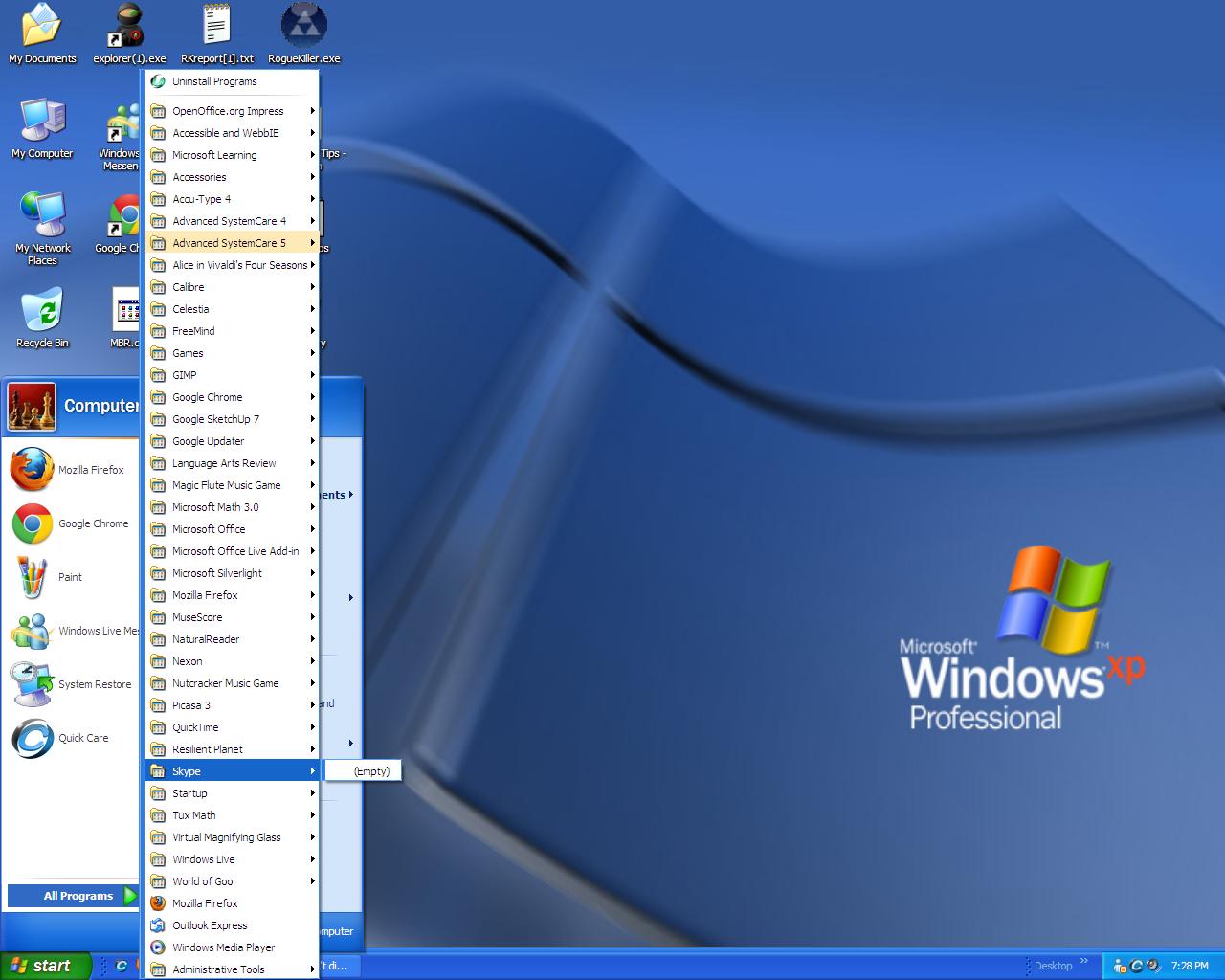This screenshot has height=980, width=1225.
Task: Expand GIMP submenu arrow
Action: [x=312, y=375]
